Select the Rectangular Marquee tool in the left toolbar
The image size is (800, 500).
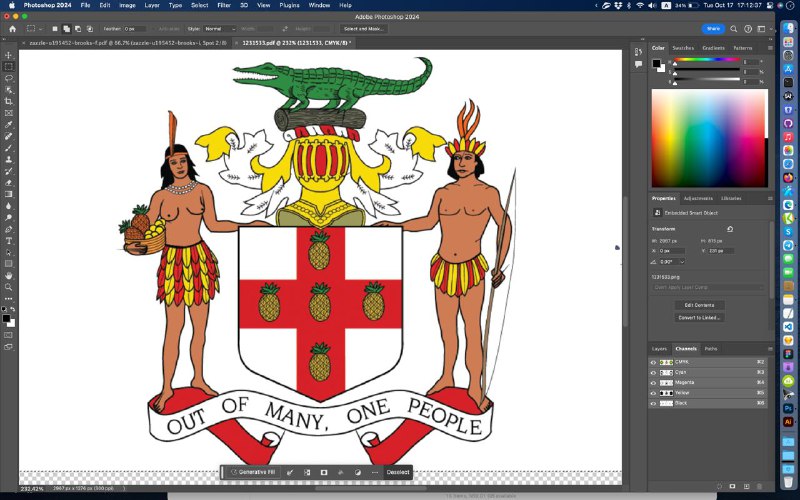[x=9, y=67]
